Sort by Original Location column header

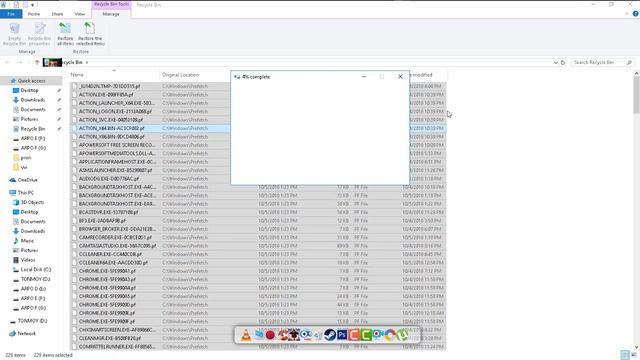click(x=180, y=75)
